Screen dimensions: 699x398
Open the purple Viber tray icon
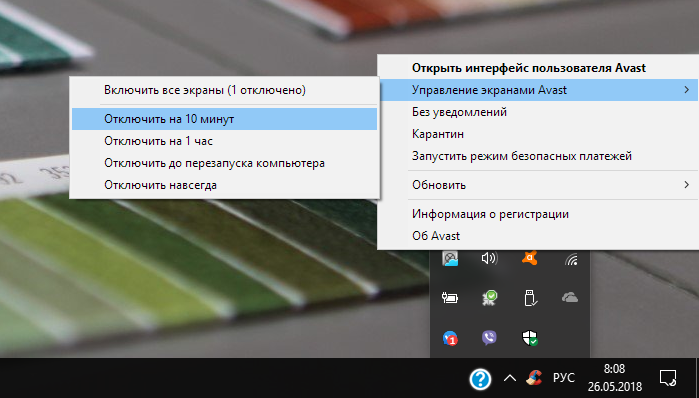coord(489,338)
